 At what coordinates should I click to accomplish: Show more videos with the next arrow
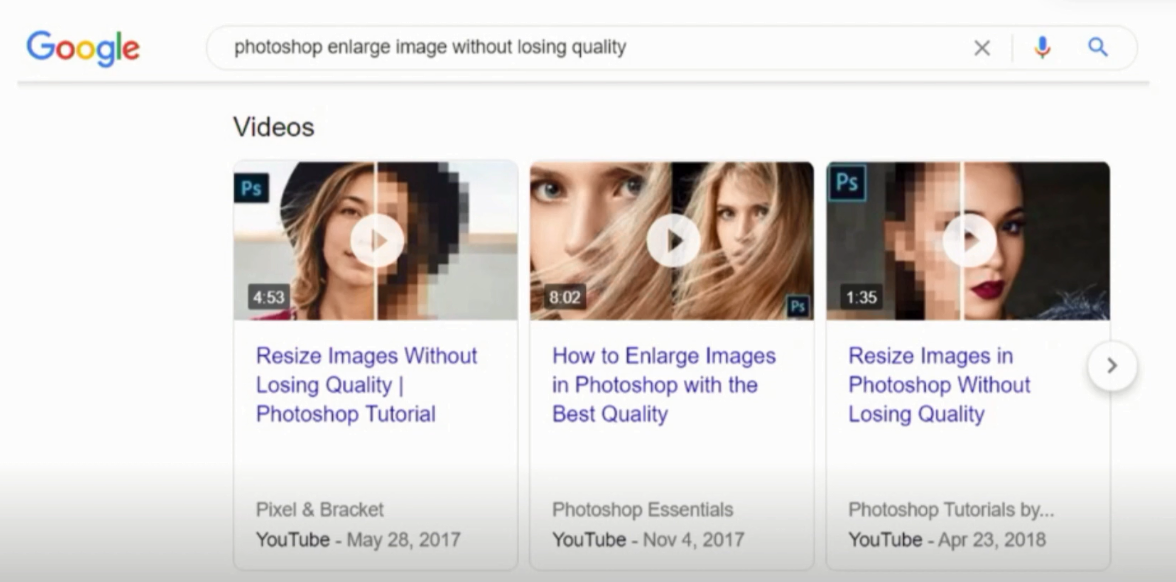(1112, 365)
